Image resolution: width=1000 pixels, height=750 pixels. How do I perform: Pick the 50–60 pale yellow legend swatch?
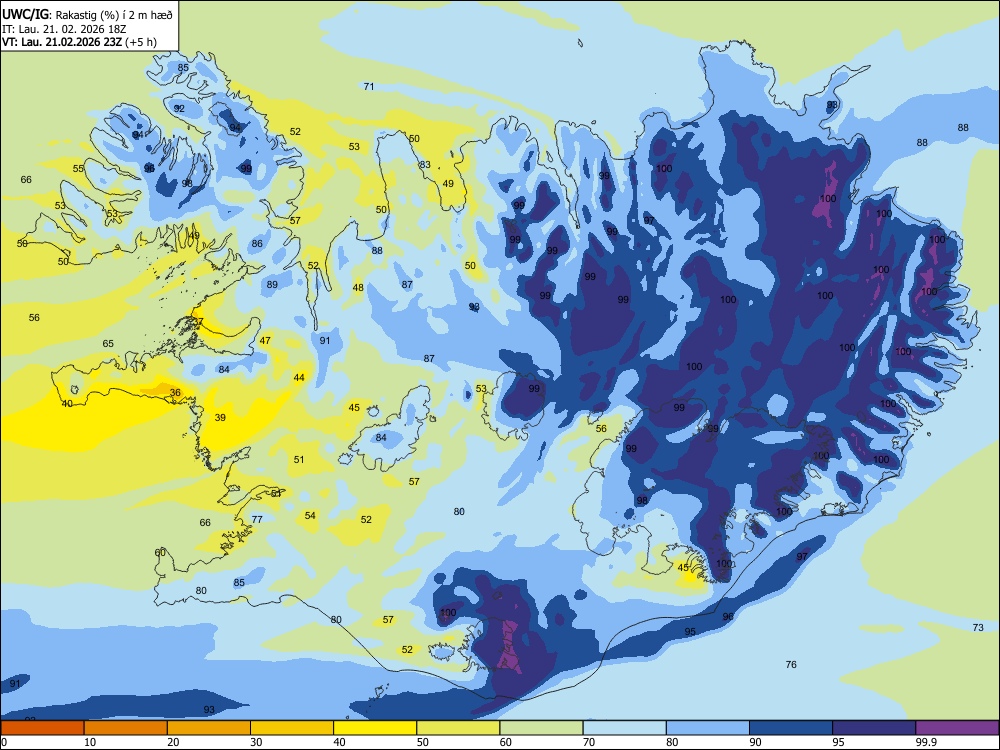[458, 728]
